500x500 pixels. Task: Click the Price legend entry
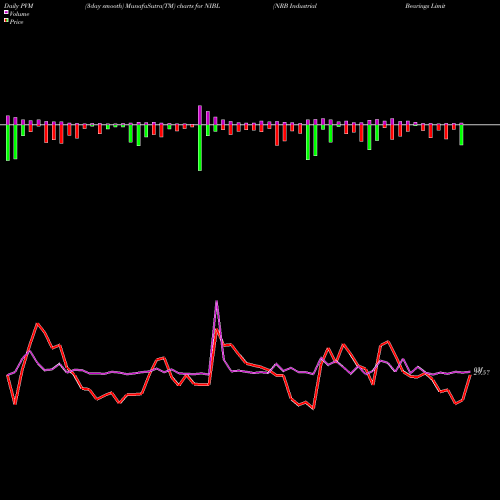pyautogui.click(x=14, y=22)
